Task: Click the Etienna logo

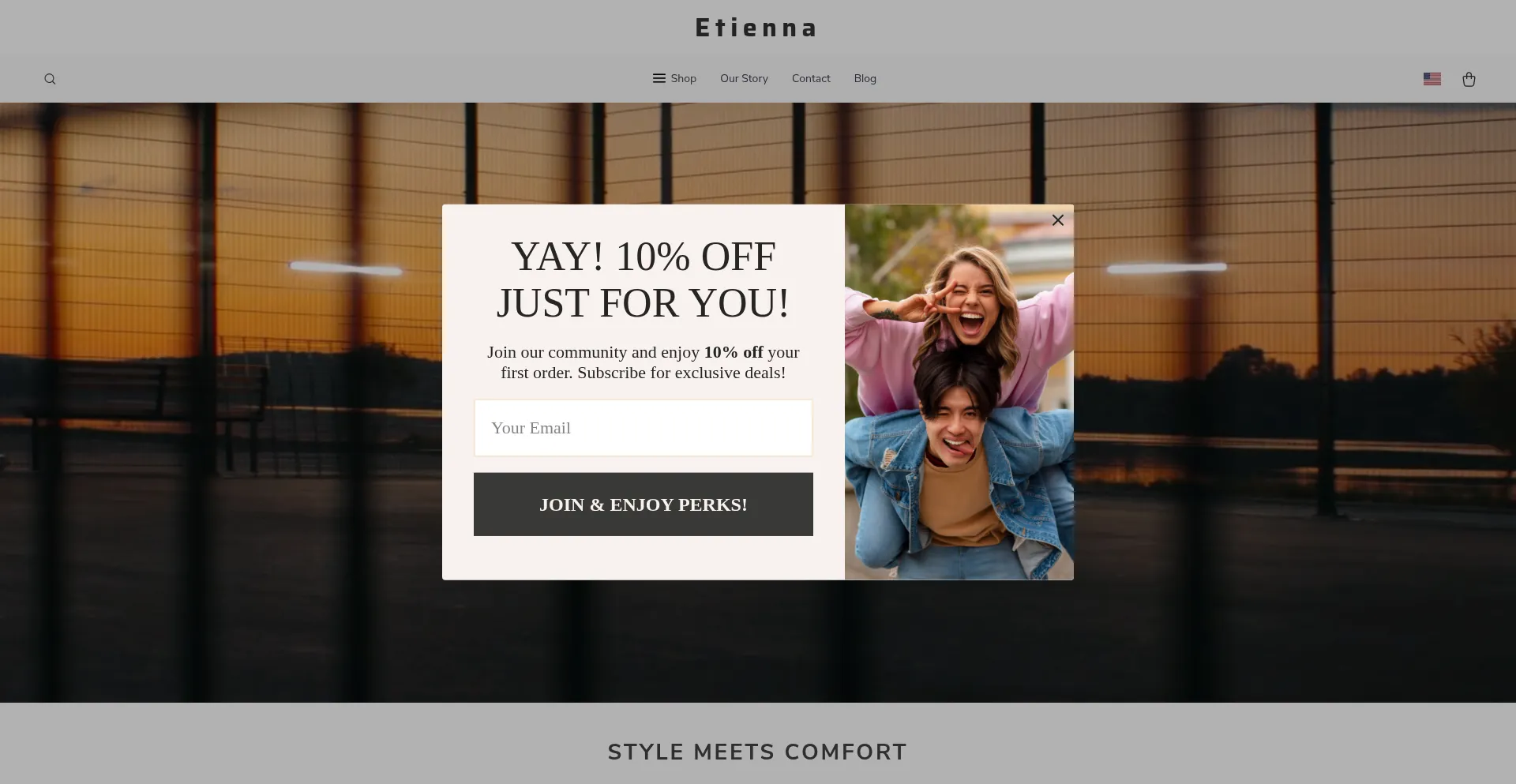Action: [756, 28]
